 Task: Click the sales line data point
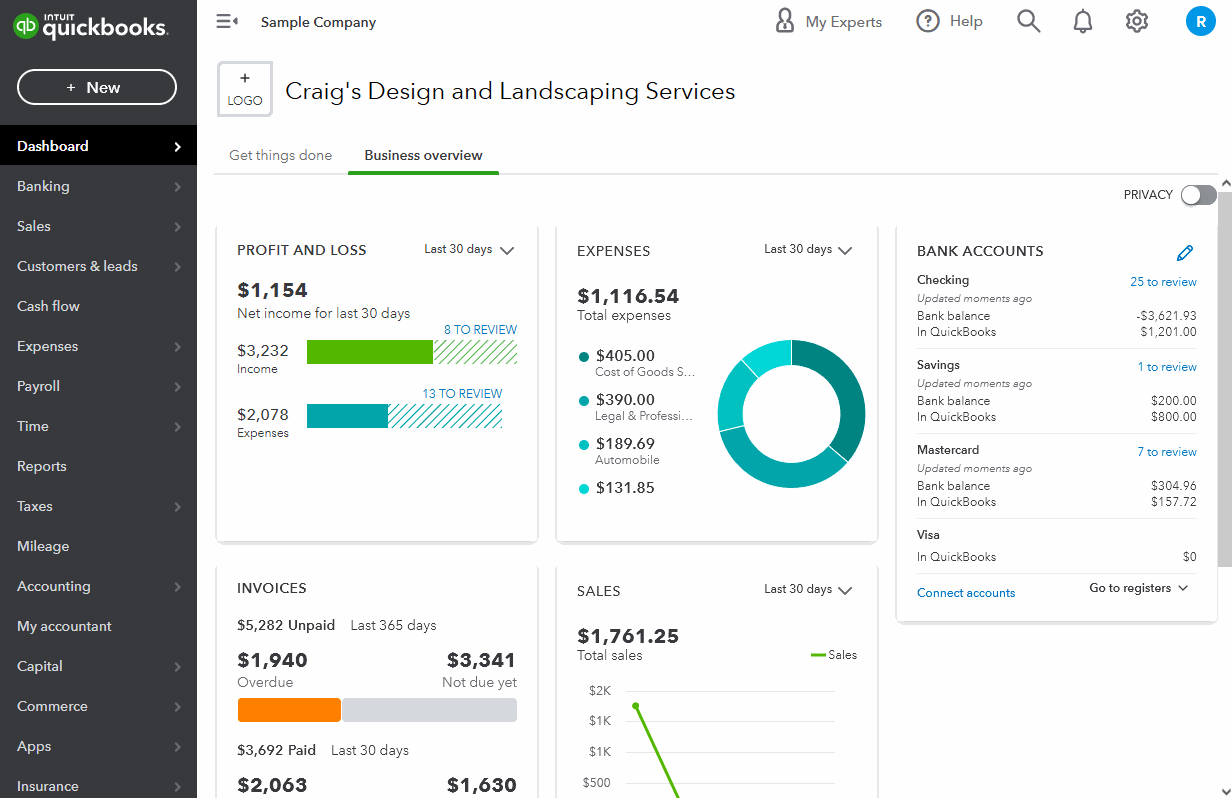635,706
